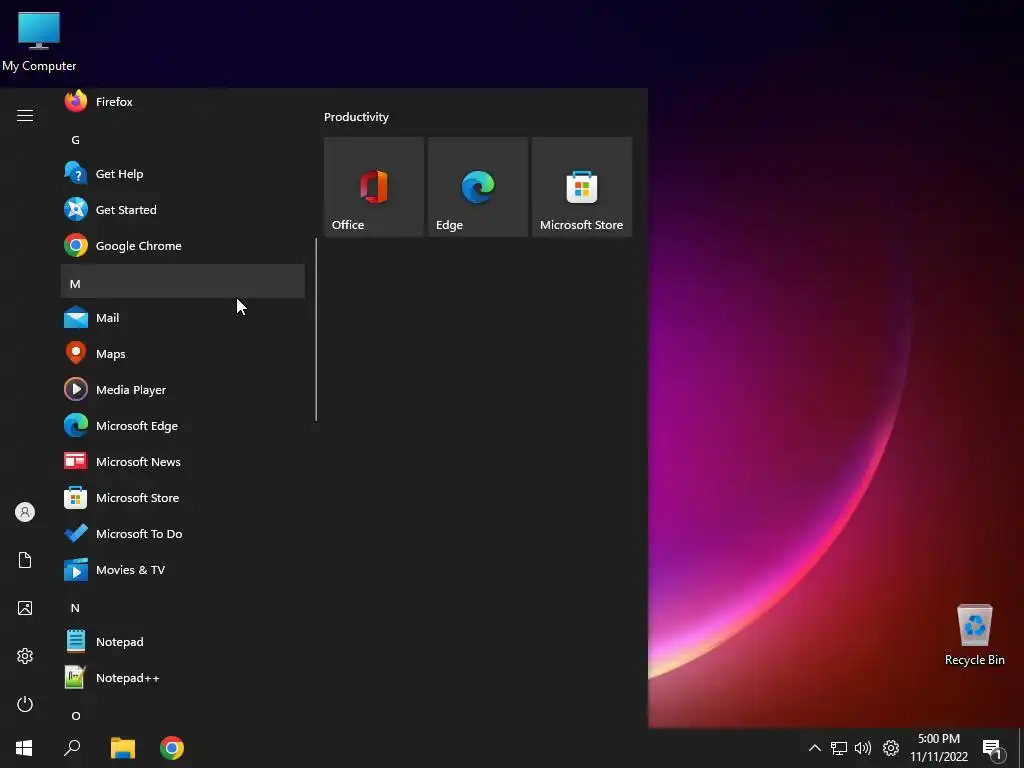Open the Mail app
1024x768 pixels.
tap(183, 318)
